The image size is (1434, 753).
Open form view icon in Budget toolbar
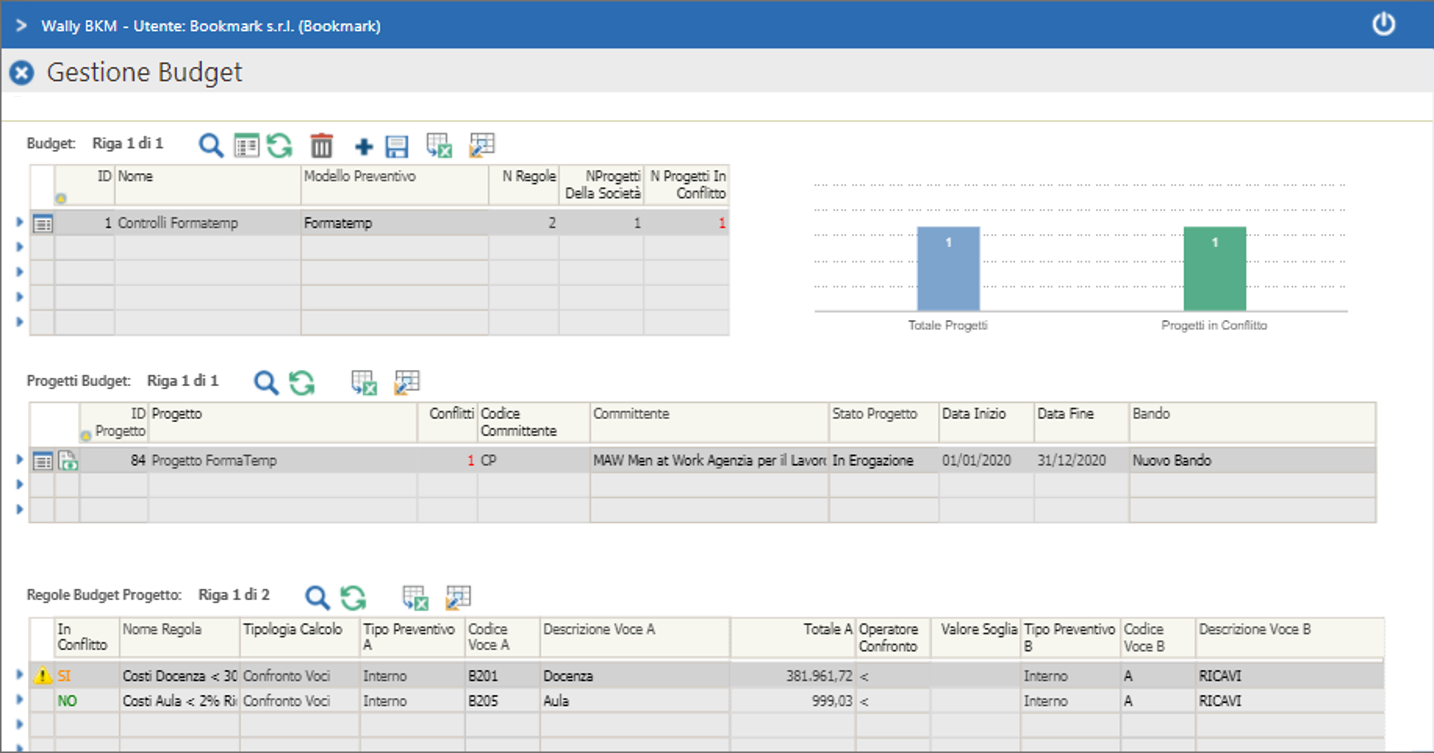(x=246, y=146)
